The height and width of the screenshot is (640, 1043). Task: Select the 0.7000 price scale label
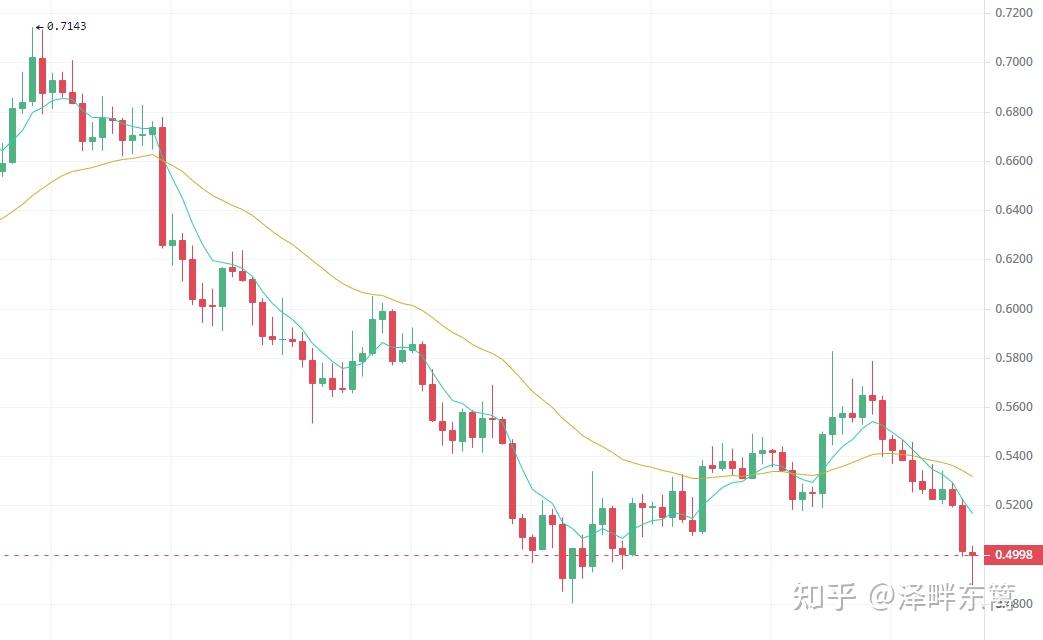pos(1013,62)
